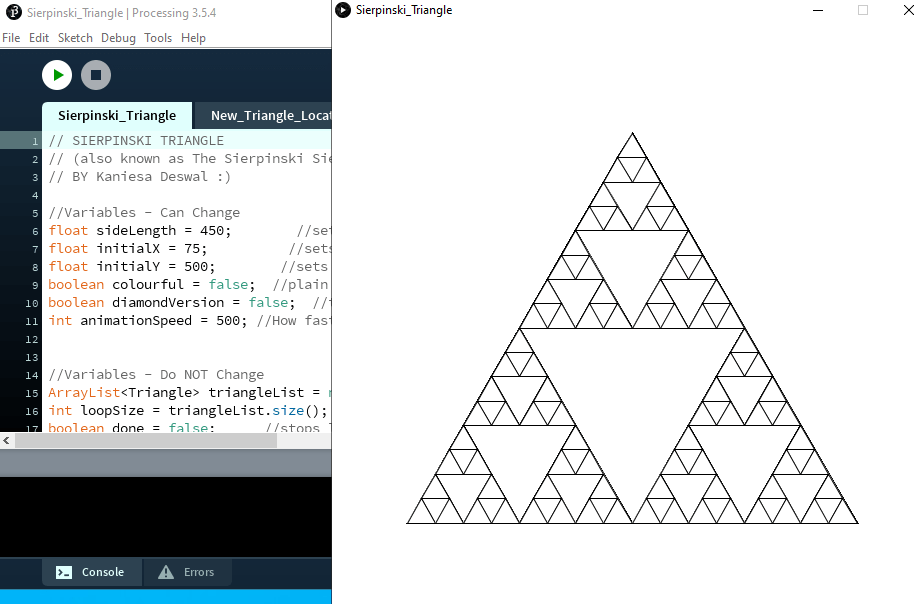The width and height of the screenshot is (924, 604).
Task: Open the File menu
Action: tap(11, 38)
